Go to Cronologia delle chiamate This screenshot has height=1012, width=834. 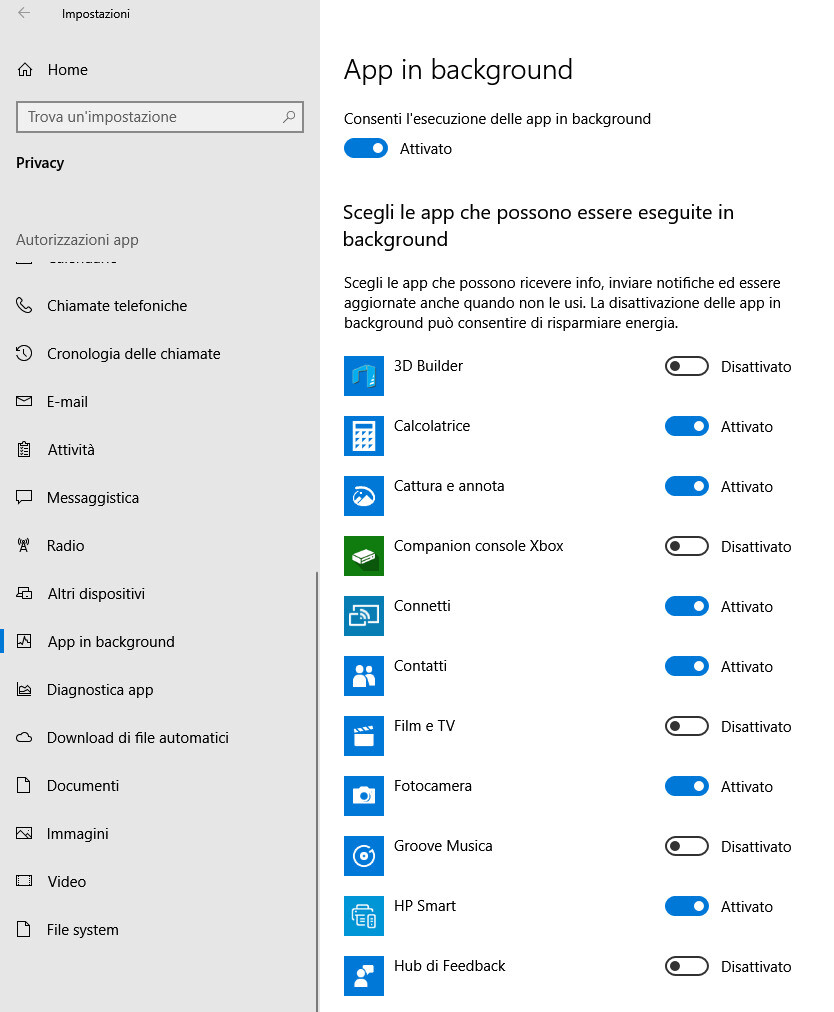point(158,353)
